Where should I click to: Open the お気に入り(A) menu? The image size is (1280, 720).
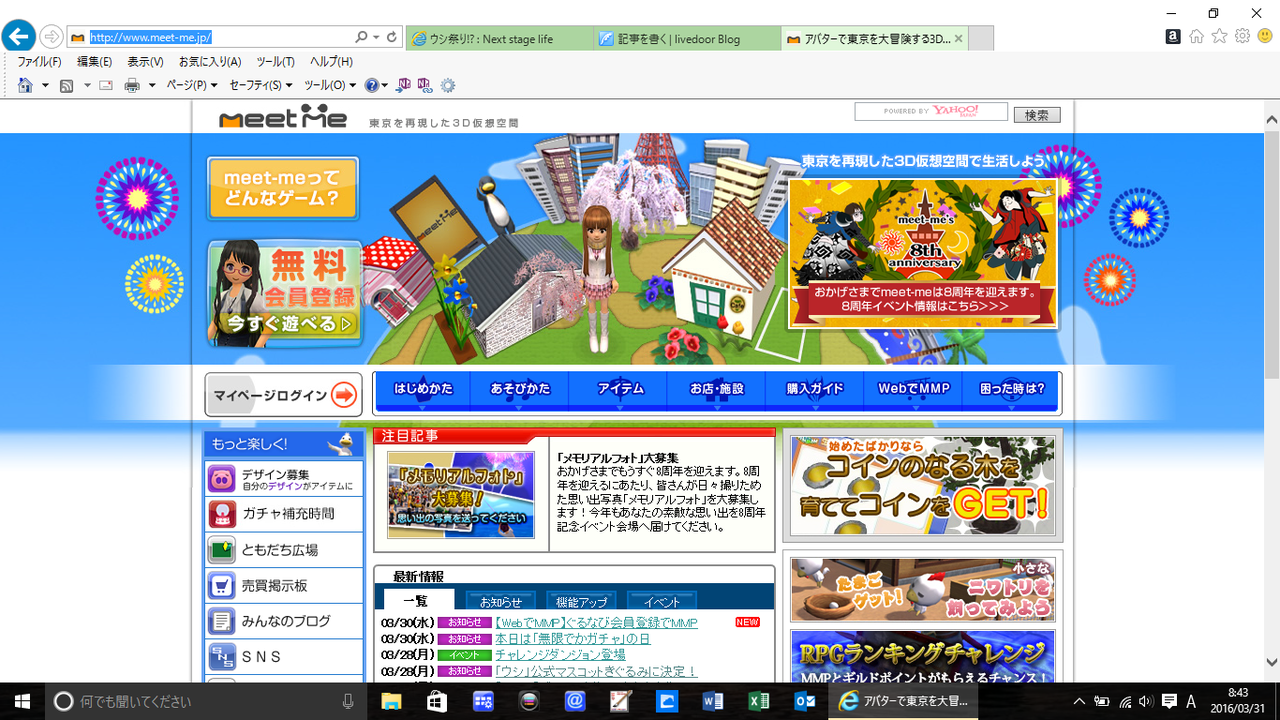[x=210, y=62]
